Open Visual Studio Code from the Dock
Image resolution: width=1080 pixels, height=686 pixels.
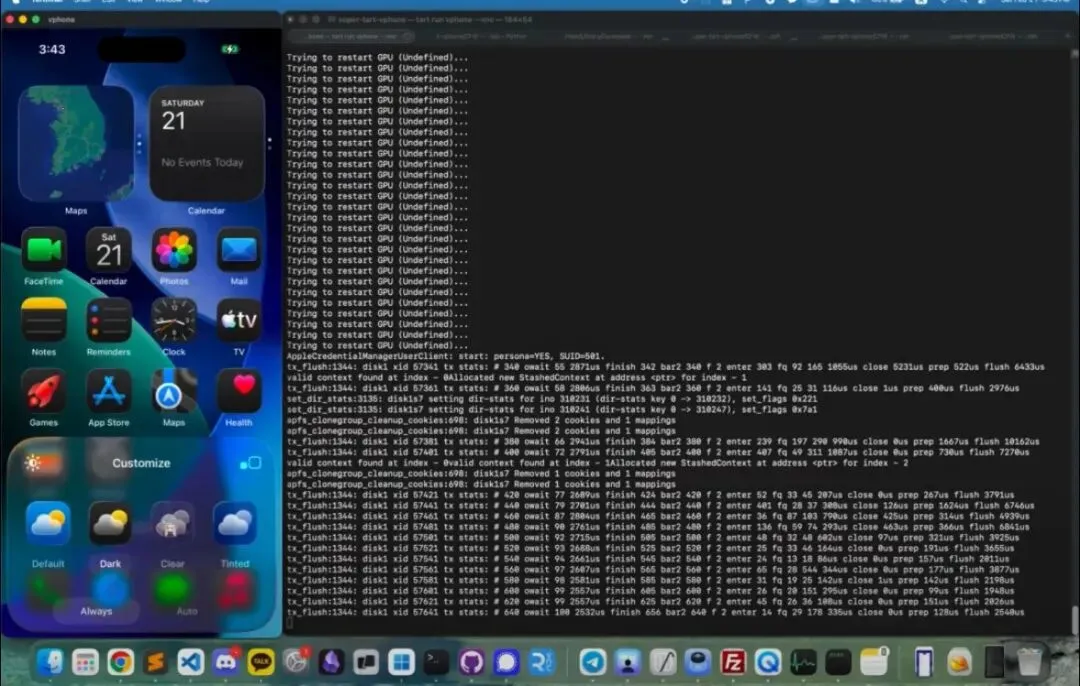pos(191,662)
